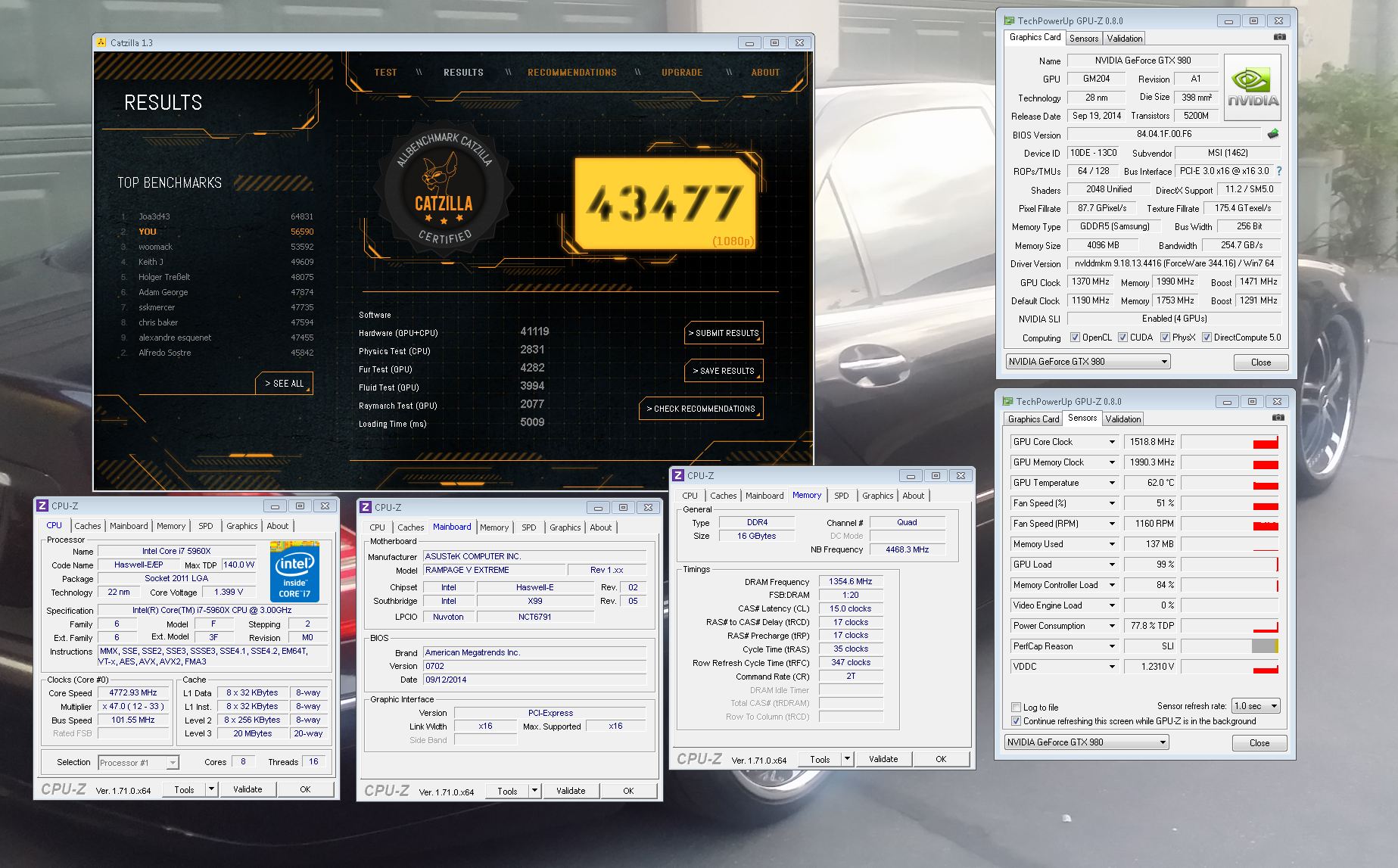1398x868 pixels.
Task: Click the GPU-Z Graphics Card window title icon
Action: (x=1009, y=20)
